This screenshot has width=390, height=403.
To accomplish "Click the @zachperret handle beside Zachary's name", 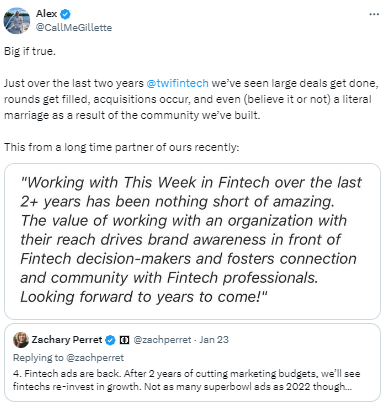I will tap(162, 340).
